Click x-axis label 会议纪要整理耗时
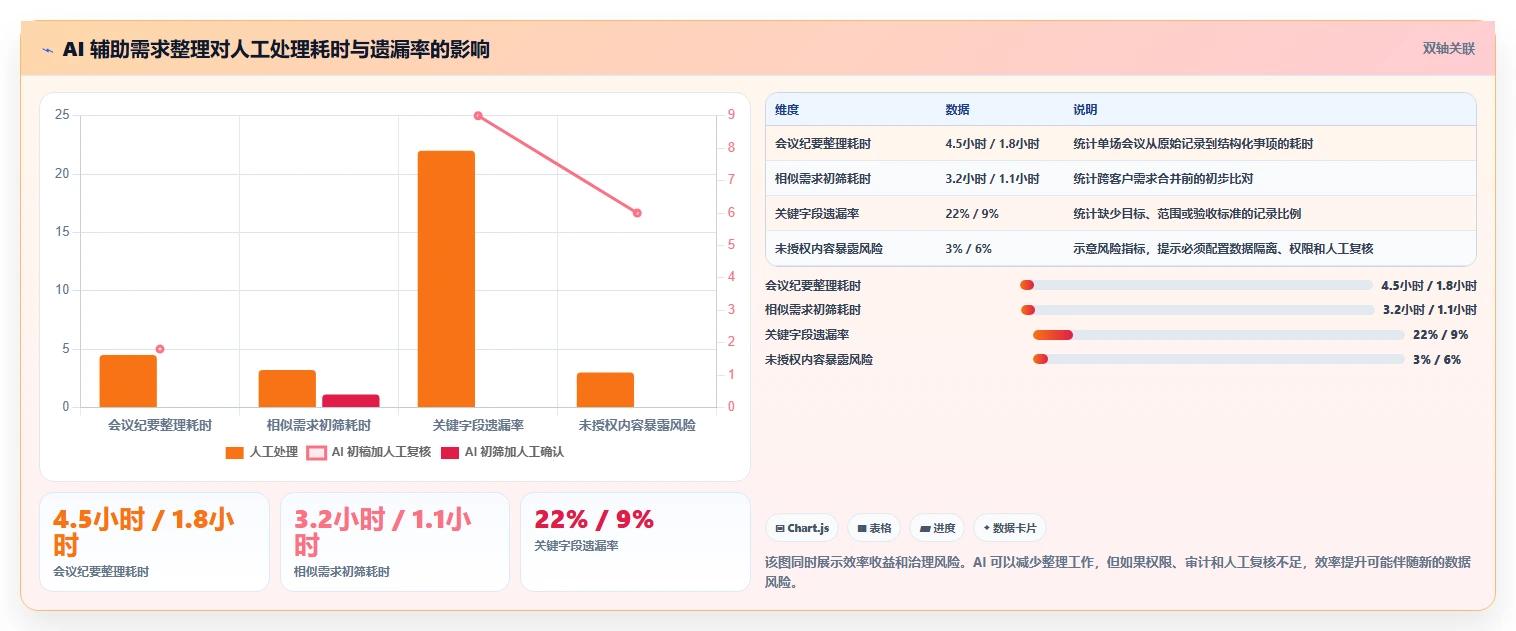 tap(160, 425)
